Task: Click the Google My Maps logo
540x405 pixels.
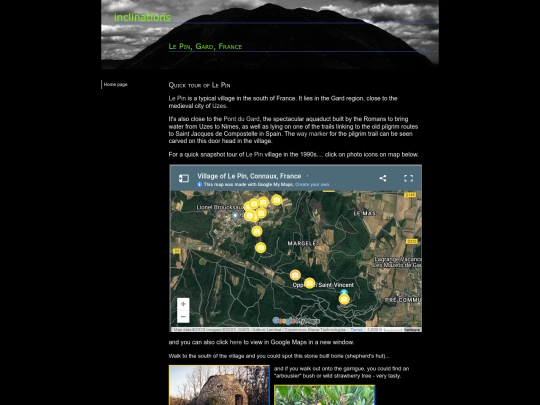Action: (296, 321)
